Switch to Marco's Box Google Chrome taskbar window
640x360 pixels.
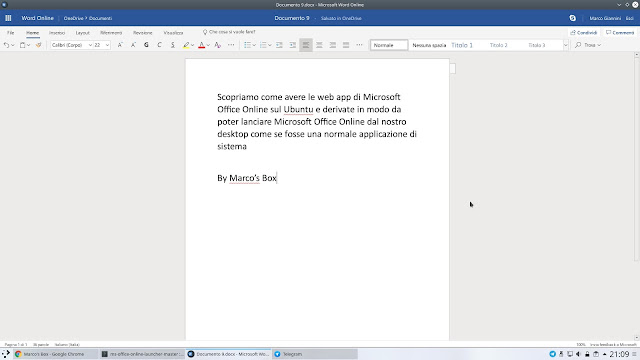pyautogui.click(x=55, y=354)
